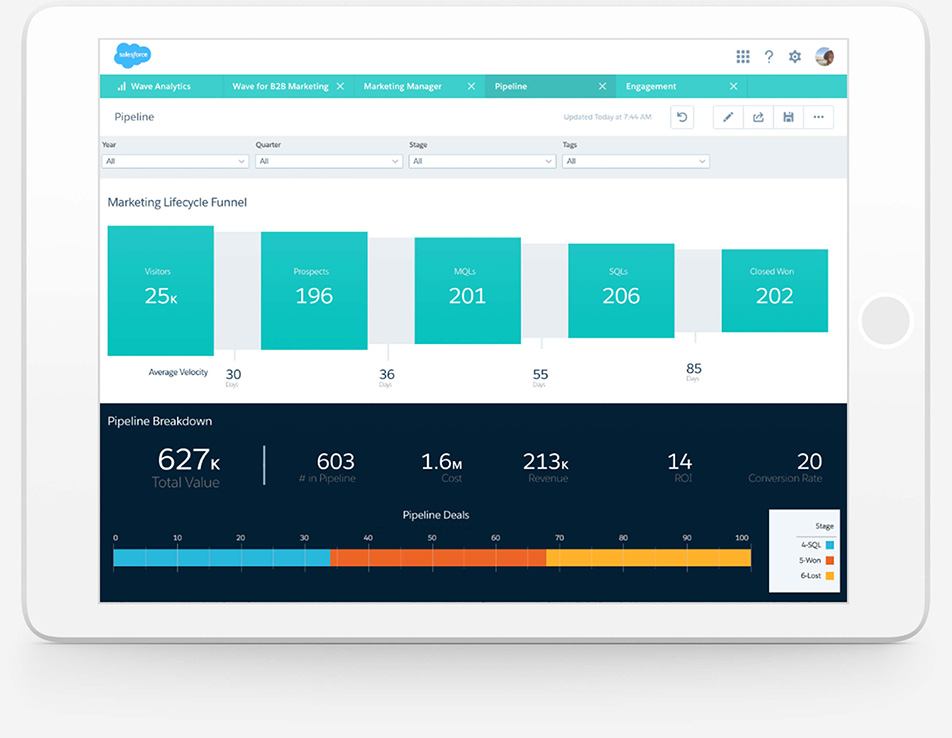The height and width of the screenshot is (738, 952).
Task: Open the App Launcher grid icon
Action: (743, 56)
